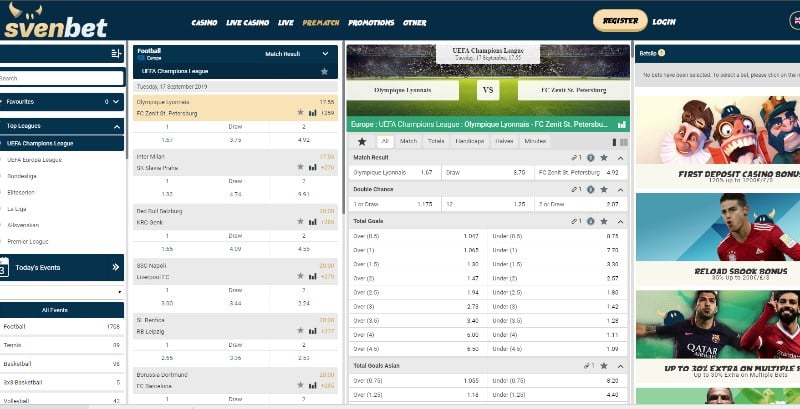
Task: Switch markets to two-column layout
Action: pos(623,142)
